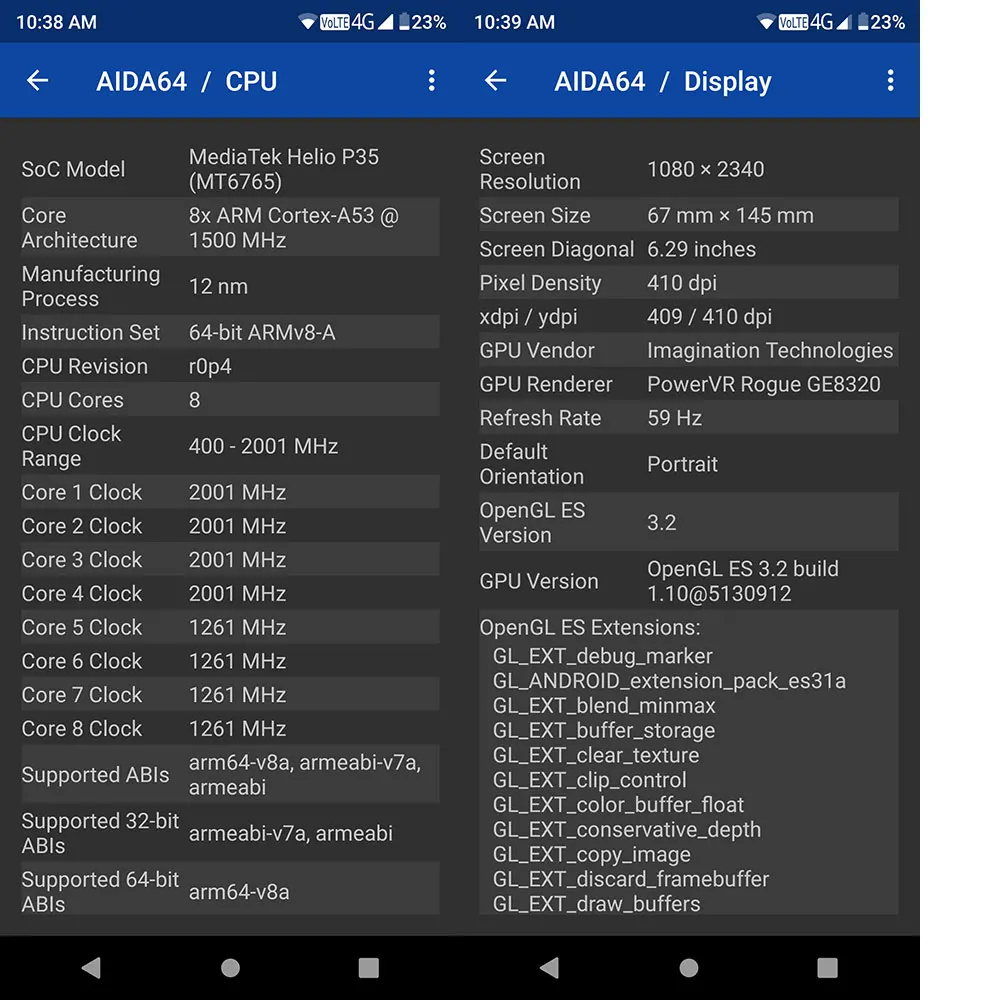This screenshot has width=1000, height=1000.
Task: Tap recent apps button under Display screen
Action: [x=827, y=967]
